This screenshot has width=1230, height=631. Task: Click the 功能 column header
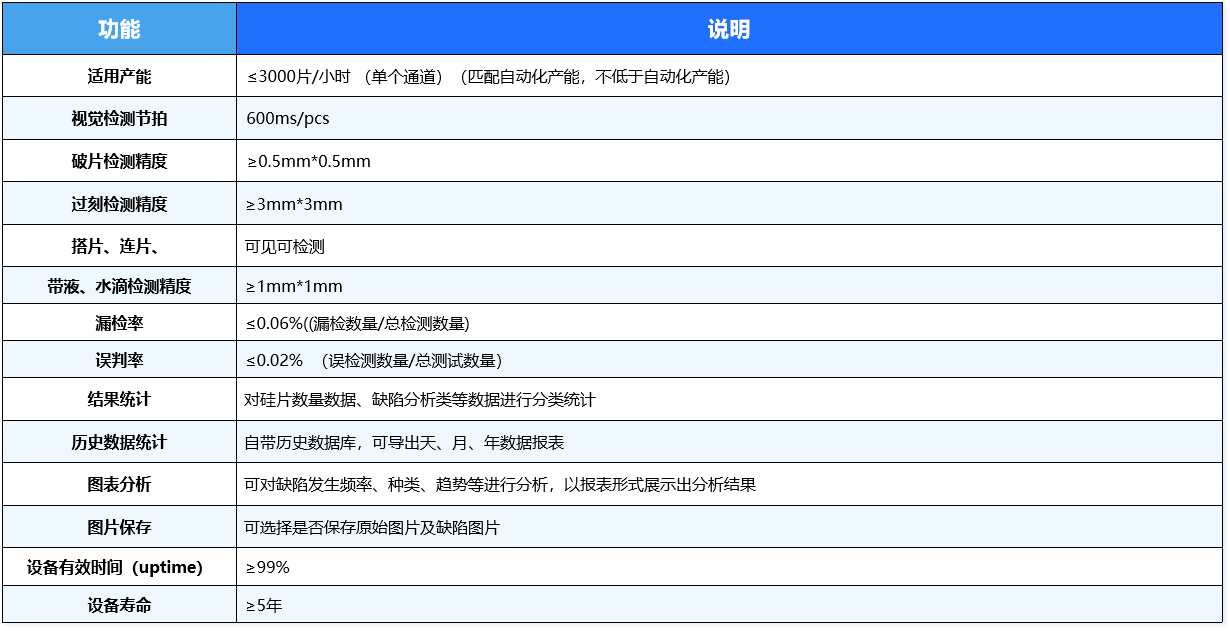[x=119, y=29]
